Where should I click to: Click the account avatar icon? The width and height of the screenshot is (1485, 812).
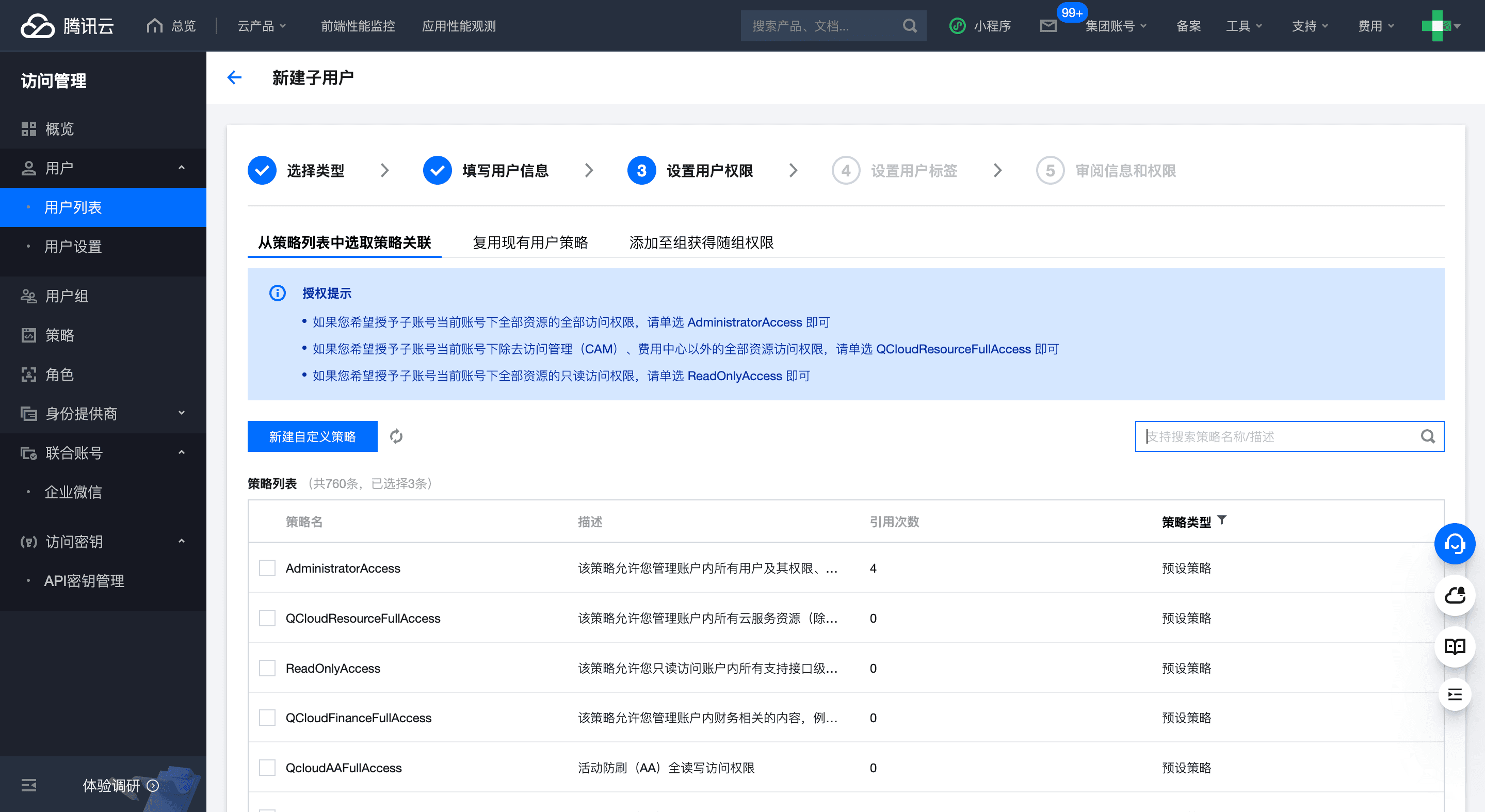(x=1436, y=26)
